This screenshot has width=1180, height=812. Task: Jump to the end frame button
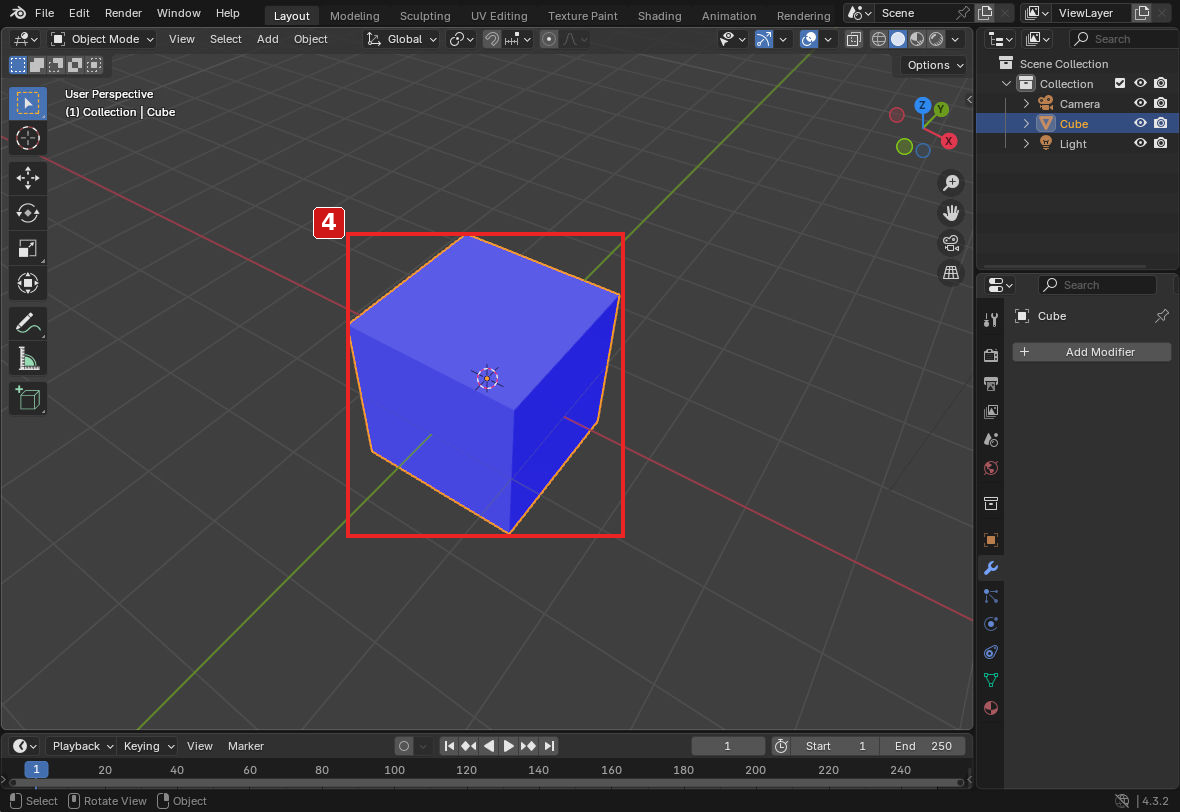point(549,746)
